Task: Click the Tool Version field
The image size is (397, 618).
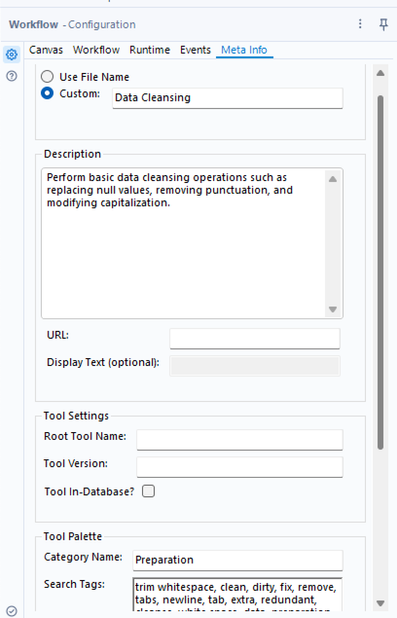Action: click(x=240, y=467)
